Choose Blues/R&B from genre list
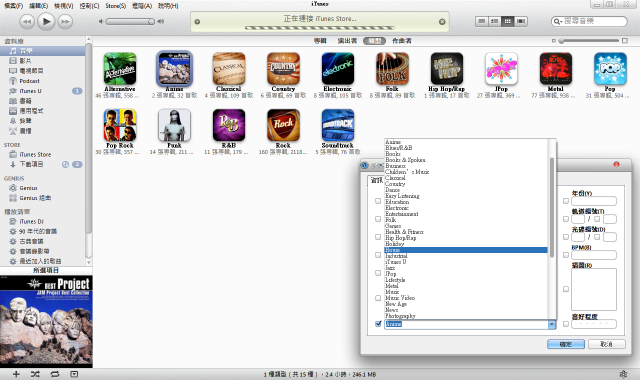 click(466, 148)
